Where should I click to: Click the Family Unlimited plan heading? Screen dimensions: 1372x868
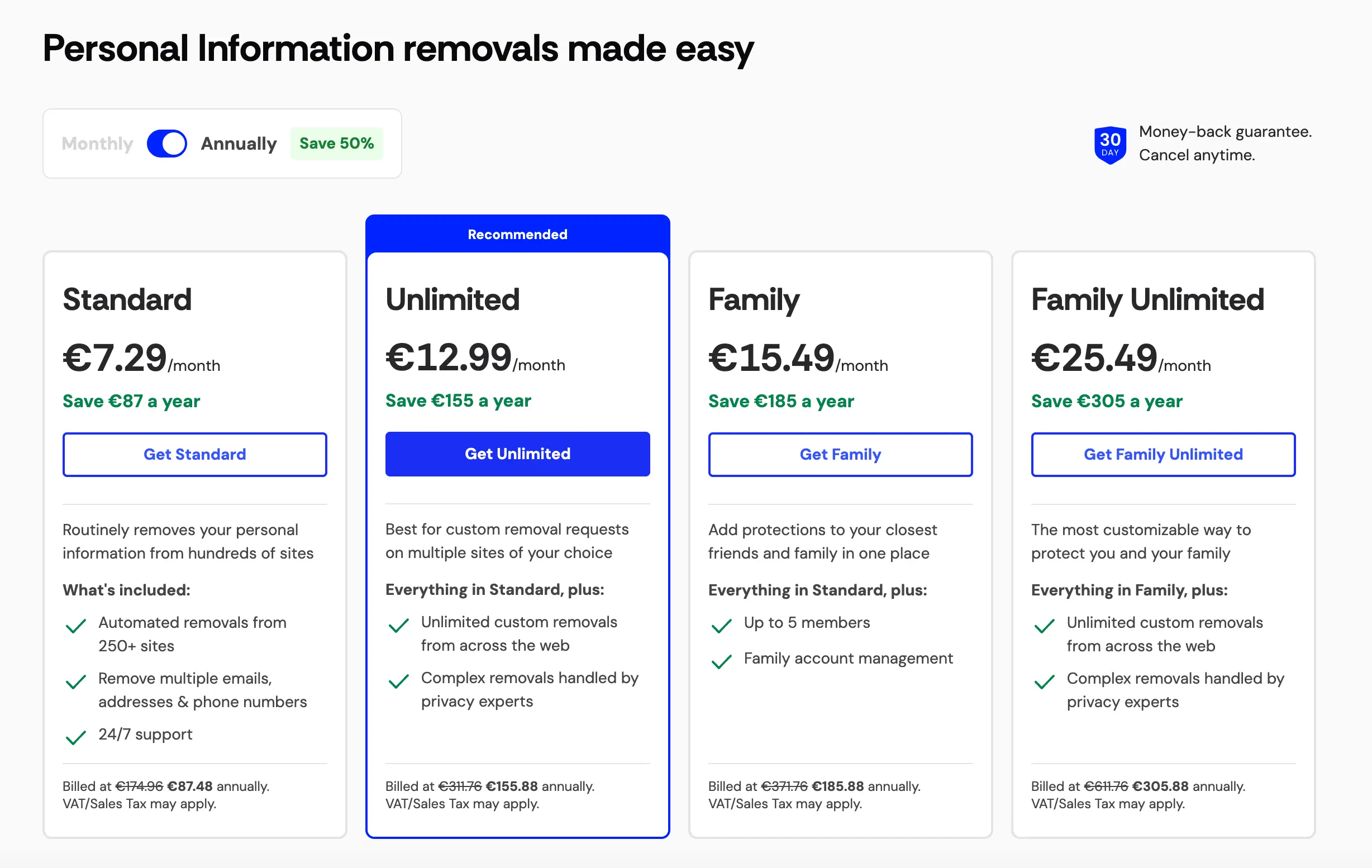pos(1147,299)
